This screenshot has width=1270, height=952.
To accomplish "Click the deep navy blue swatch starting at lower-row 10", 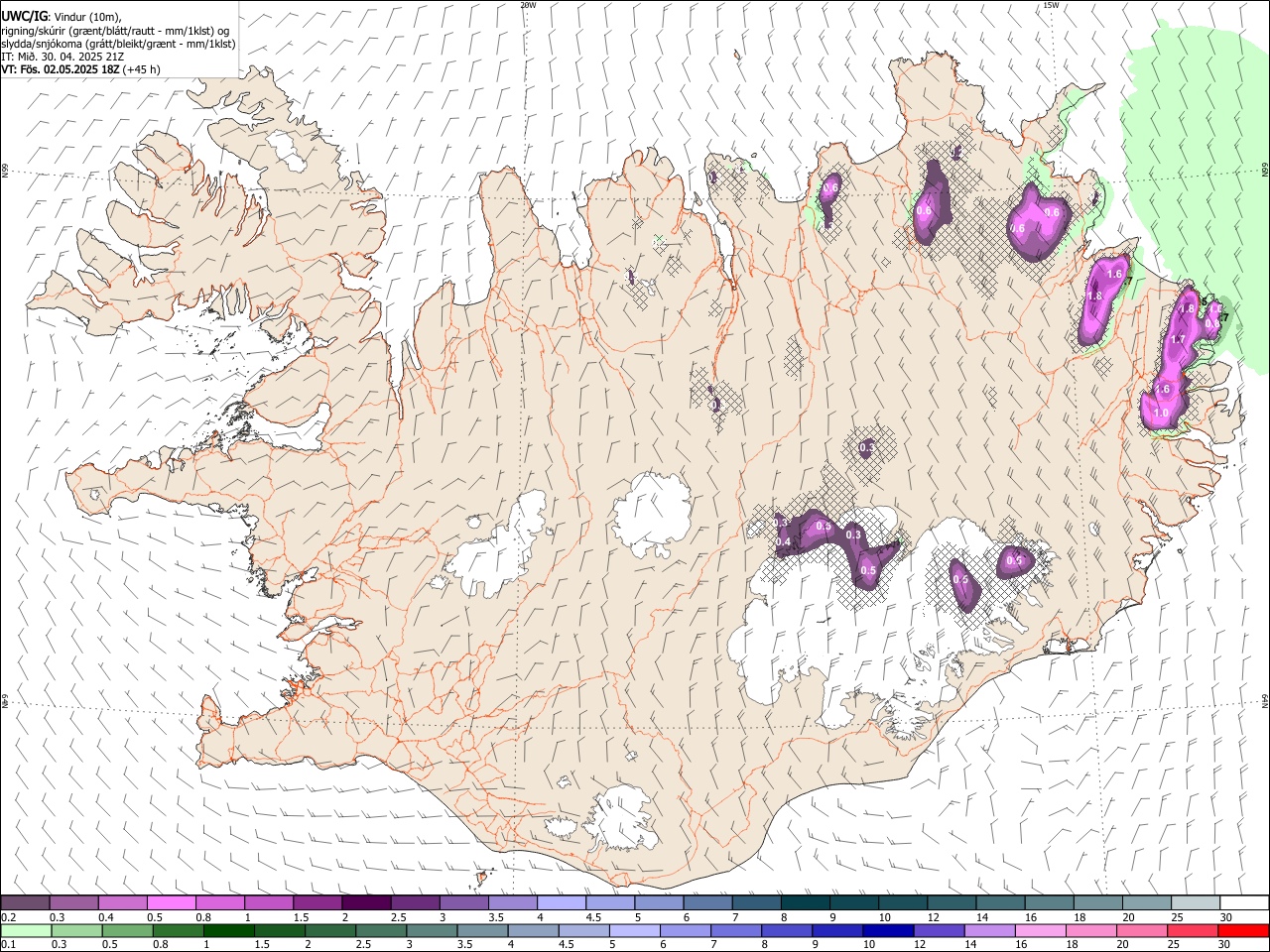I will click(887, 930).
